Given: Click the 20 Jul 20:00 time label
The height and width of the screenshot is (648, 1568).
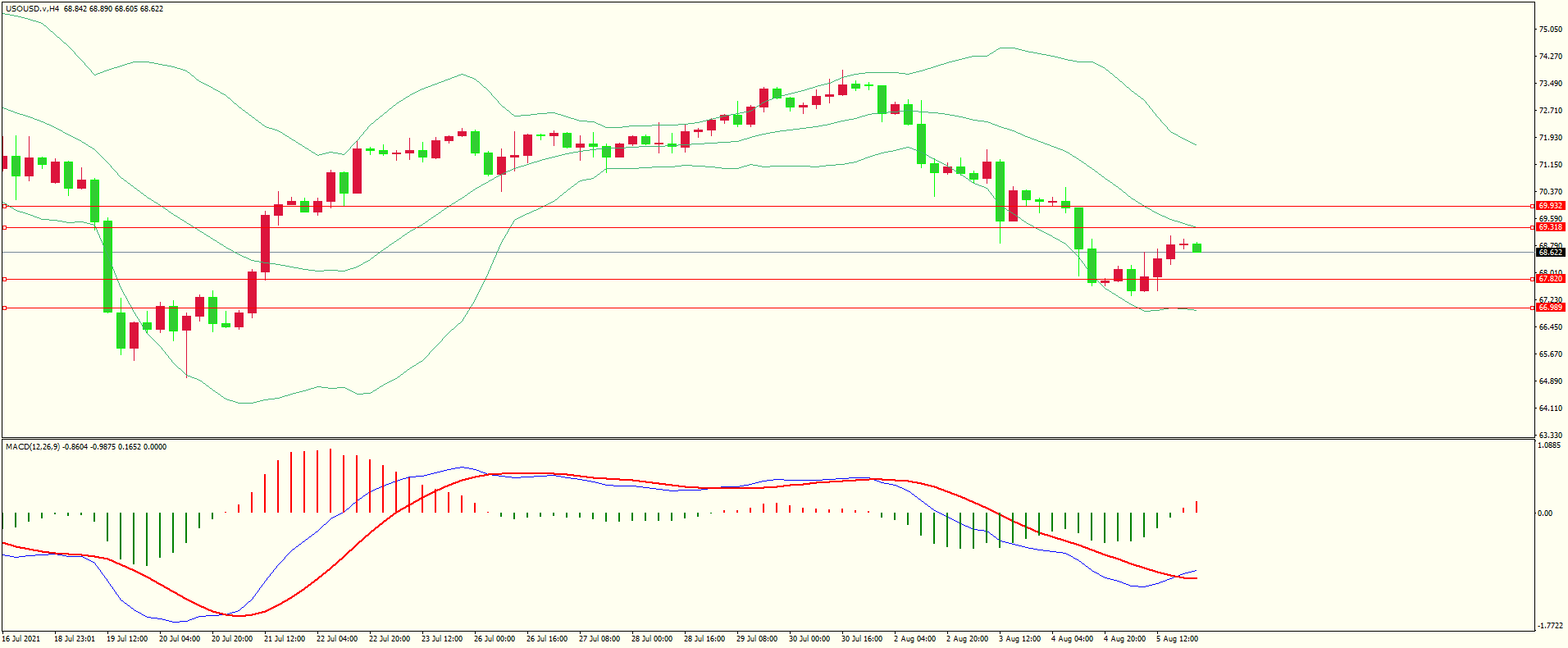Looking at the screenshot, I should pos(232,639).
